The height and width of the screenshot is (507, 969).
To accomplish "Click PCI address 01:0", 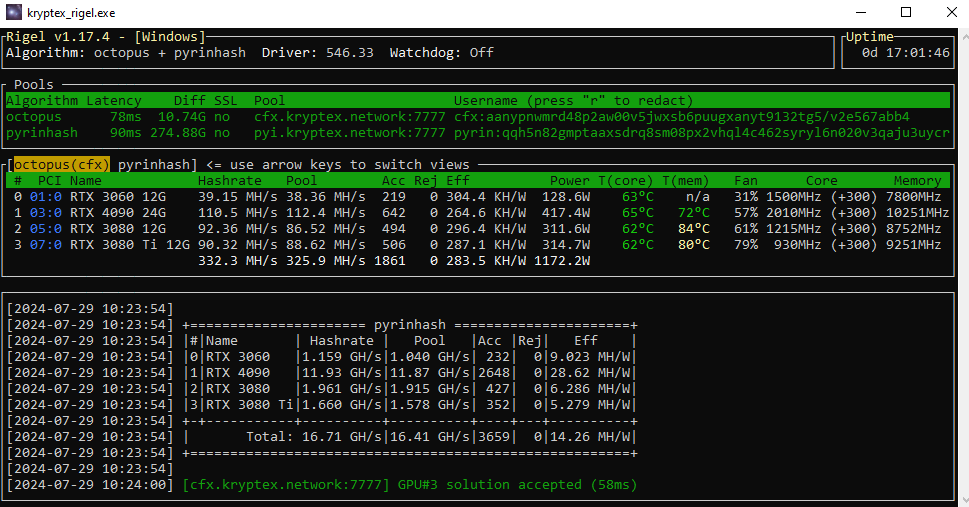I will click(x=46, y=197).
